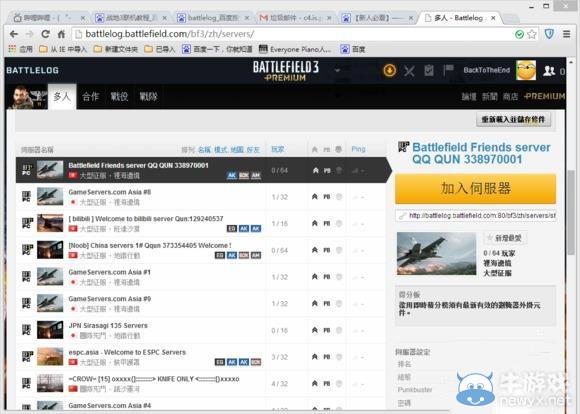
Task: Open the friends list people icon
Action: pos(549,71)
